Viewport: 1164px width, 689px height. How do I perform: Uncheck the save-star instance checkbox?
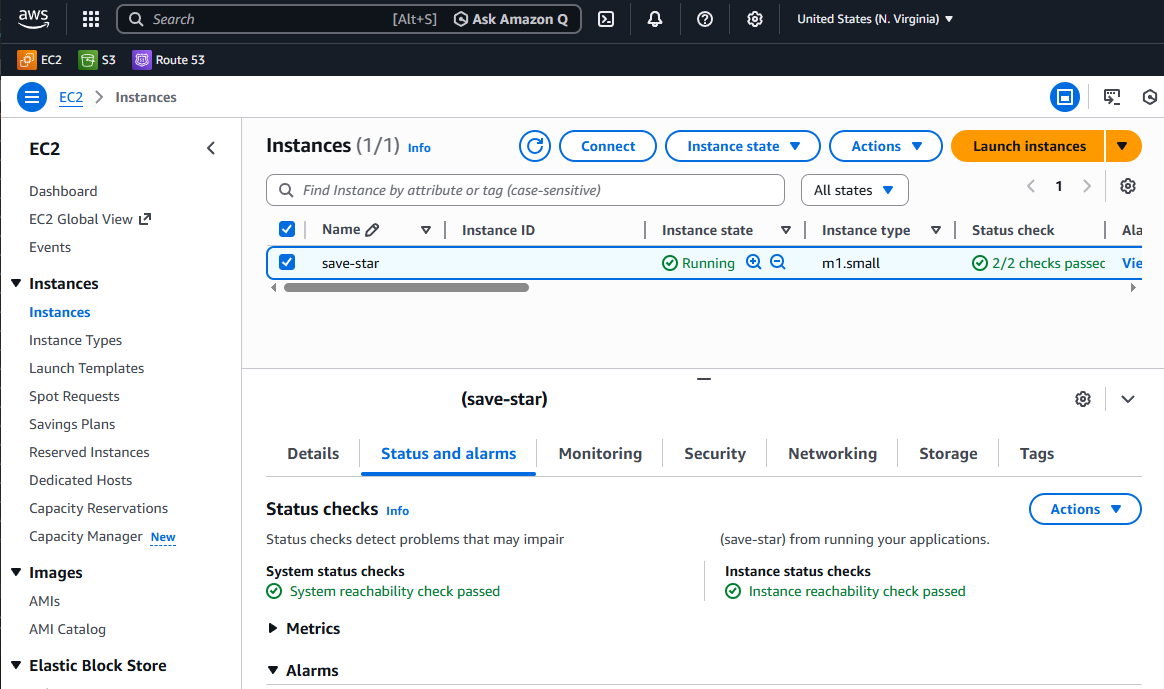(x=287, y=262)
